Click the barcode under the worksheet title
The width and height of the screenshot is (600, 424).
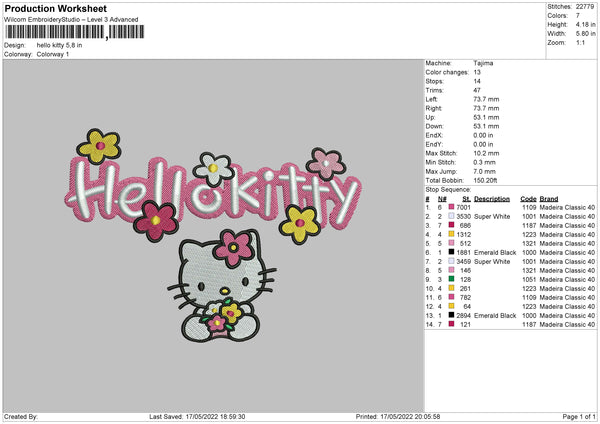pos(75,32)
